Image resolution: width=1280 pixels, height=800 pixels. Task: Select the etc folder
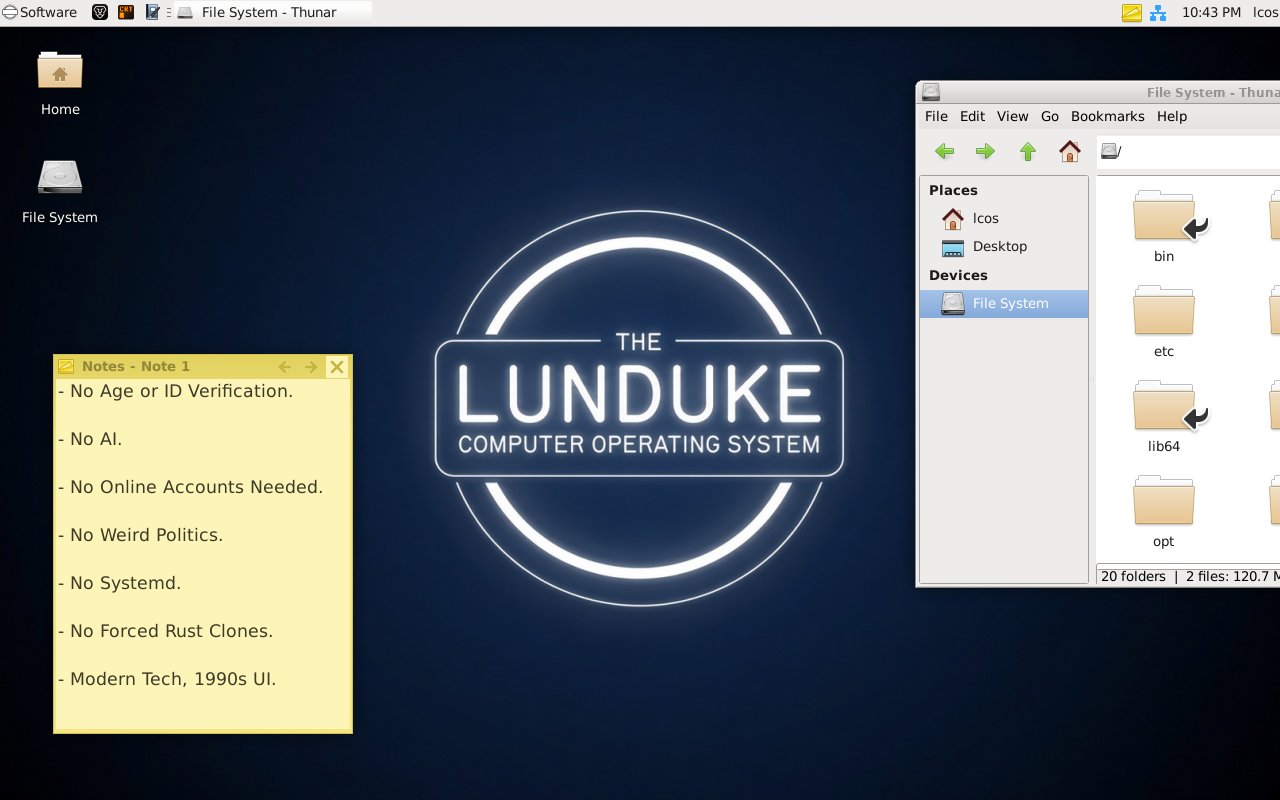click(x=1164, y=321)
